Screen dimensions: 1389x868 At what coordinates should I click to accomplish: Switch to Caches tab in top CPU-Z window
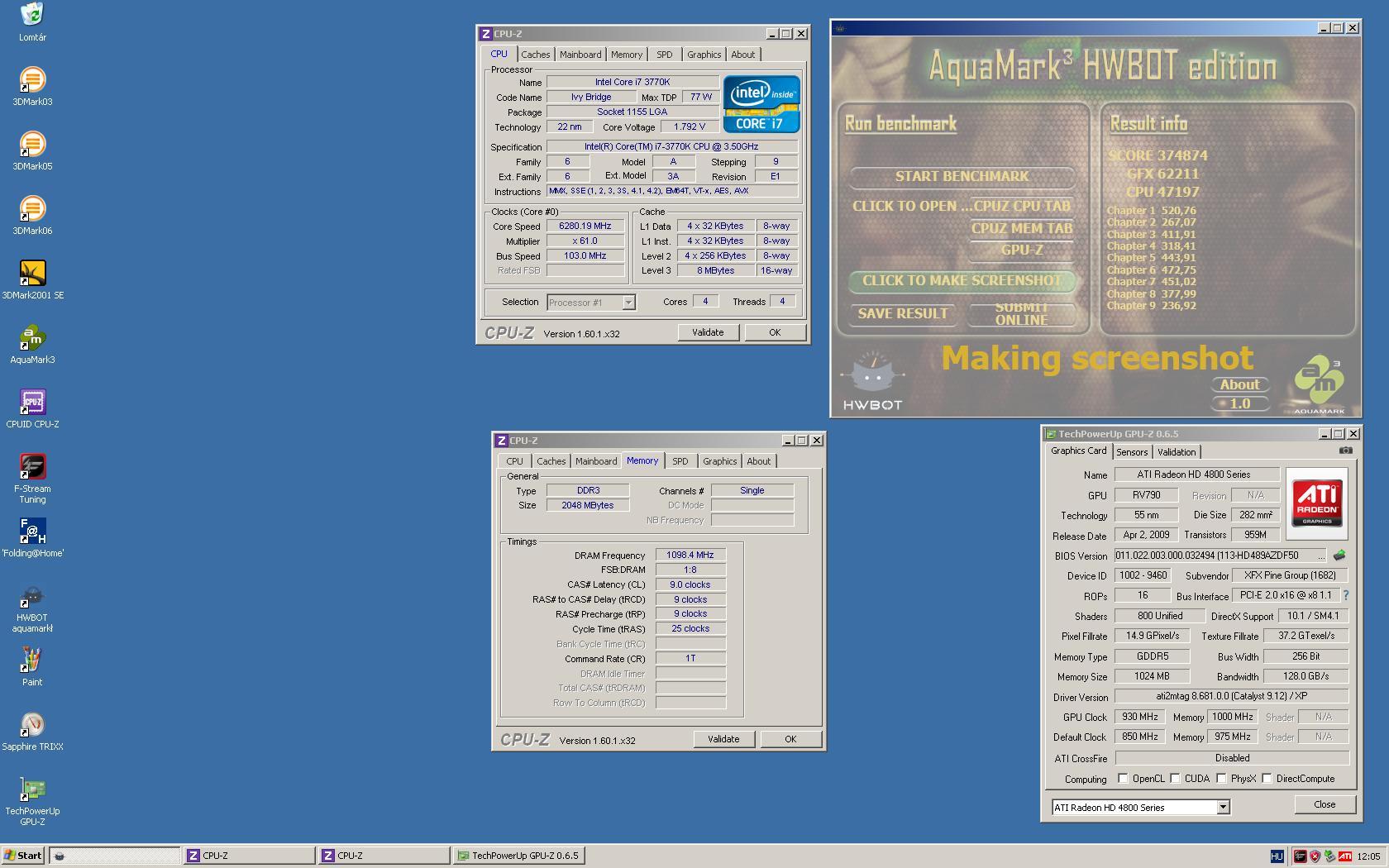(x=535, y=55)
